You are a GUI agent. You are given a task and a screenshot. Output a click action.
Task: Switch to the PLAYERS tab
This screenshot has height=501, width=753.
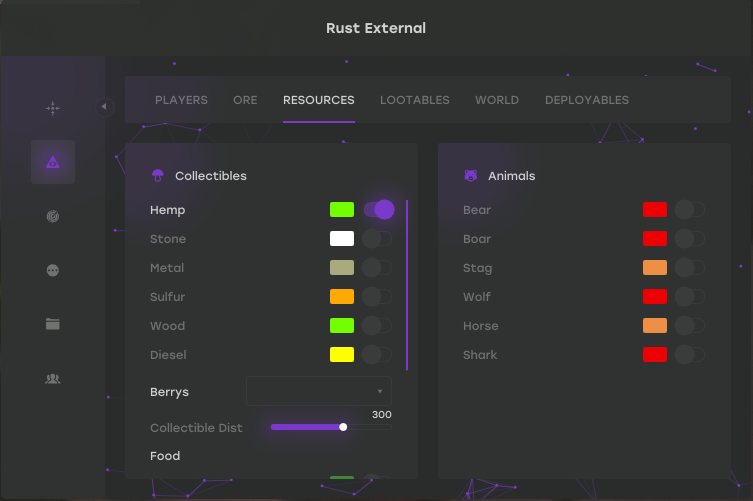coord(181,100)
